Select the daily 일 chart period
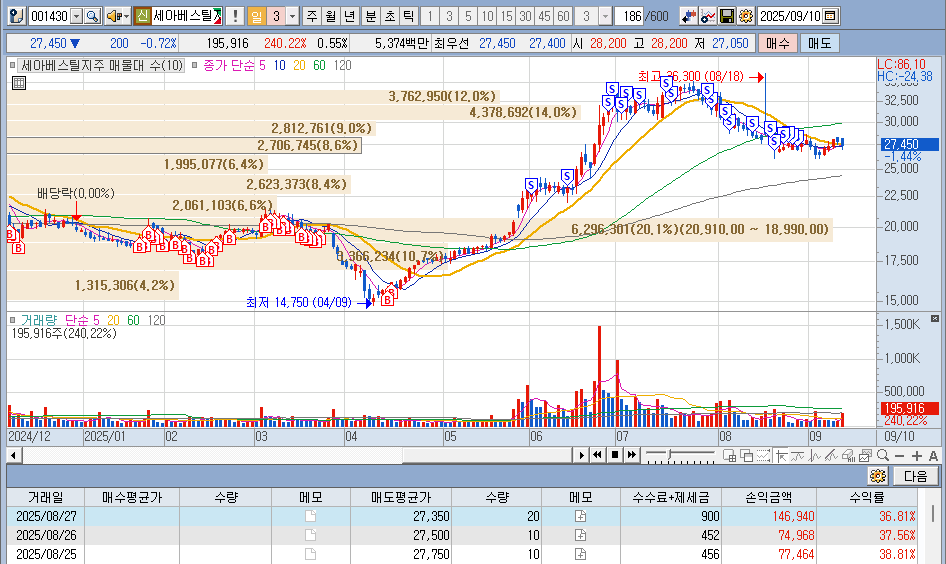Screen dimensions: 946x564 (x=256, y=16)
